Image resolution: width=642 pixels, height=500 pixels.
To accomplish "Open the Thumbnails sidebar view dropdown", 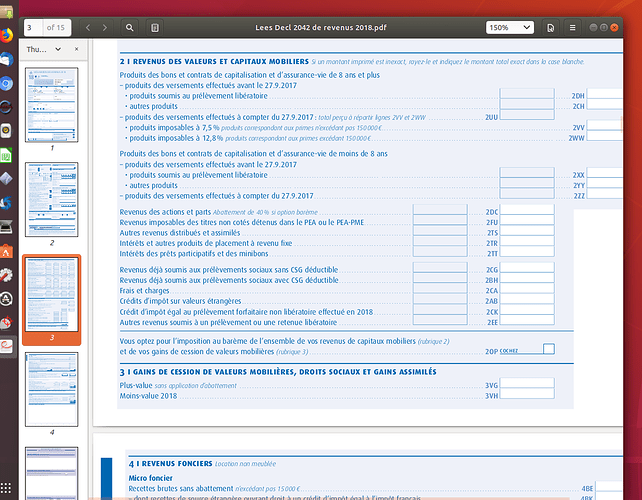I will click(x=44, y=49).
